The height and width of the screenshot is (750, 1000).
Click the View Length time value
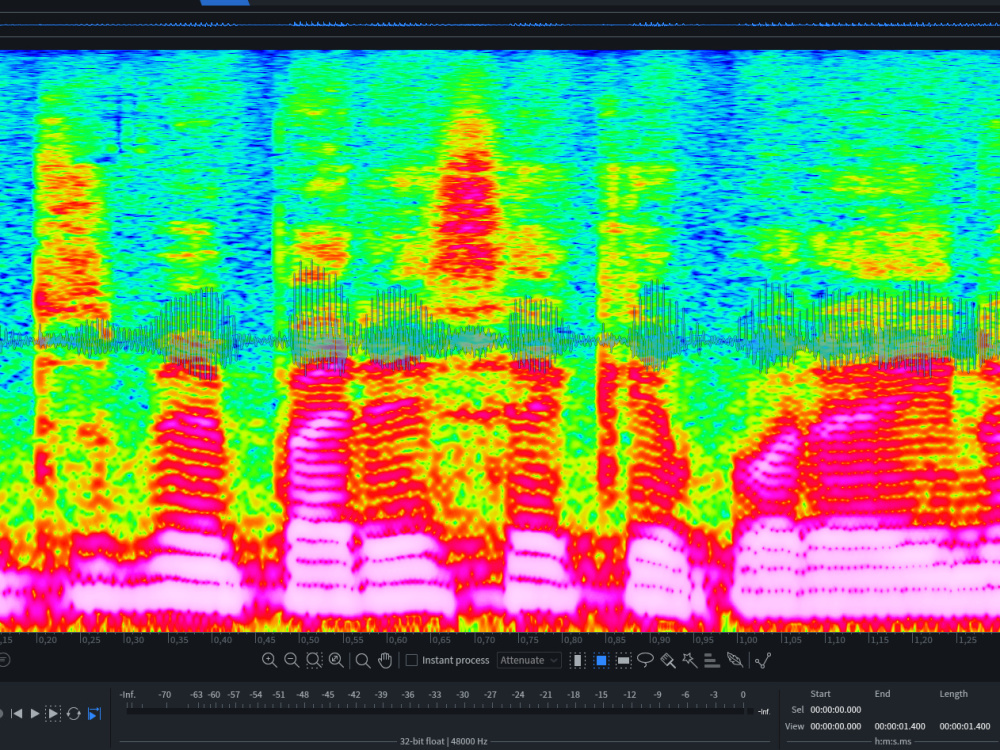[x=964, y=726]
